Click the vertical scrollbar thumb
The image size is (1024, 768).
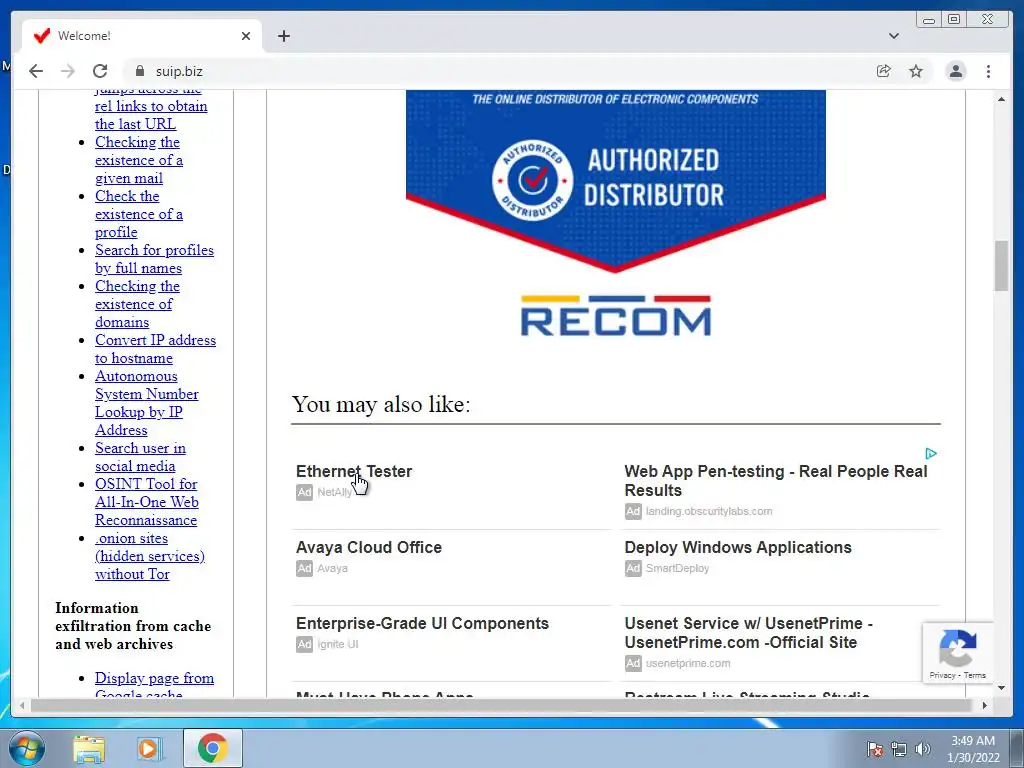coord(1001,266)
